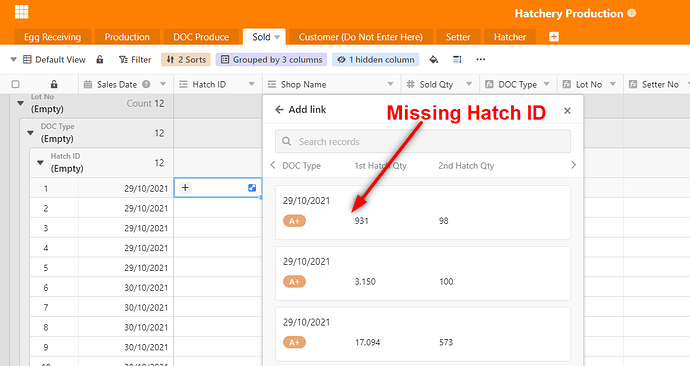Click the 2nd Hatch Qty value 573
The image size is (690, 366).
[x=446, y=342]
